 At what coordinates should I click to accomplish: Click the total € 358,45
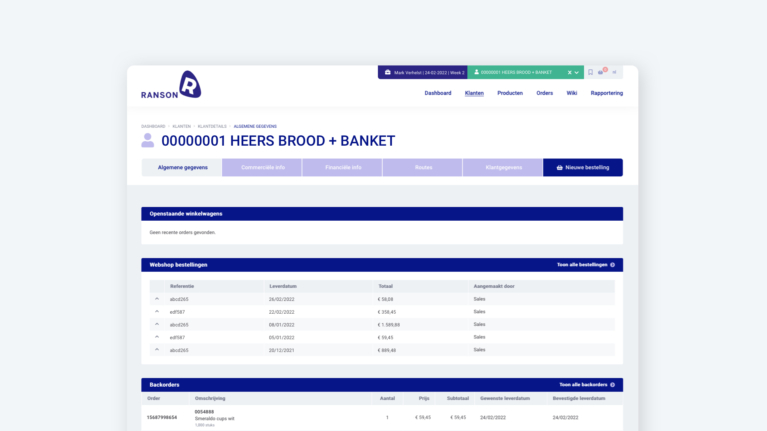coord(387,312)
